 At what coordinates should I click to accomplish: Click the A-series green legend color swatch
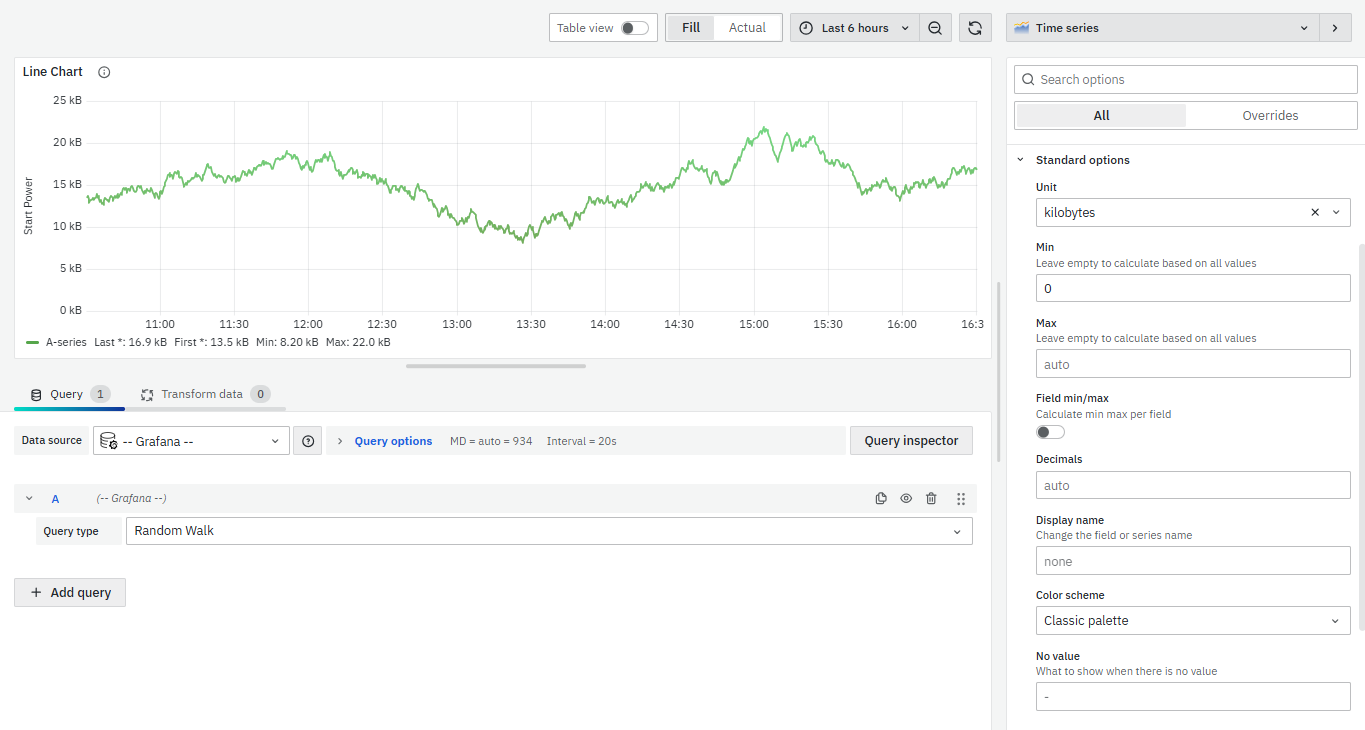[33, 342]
